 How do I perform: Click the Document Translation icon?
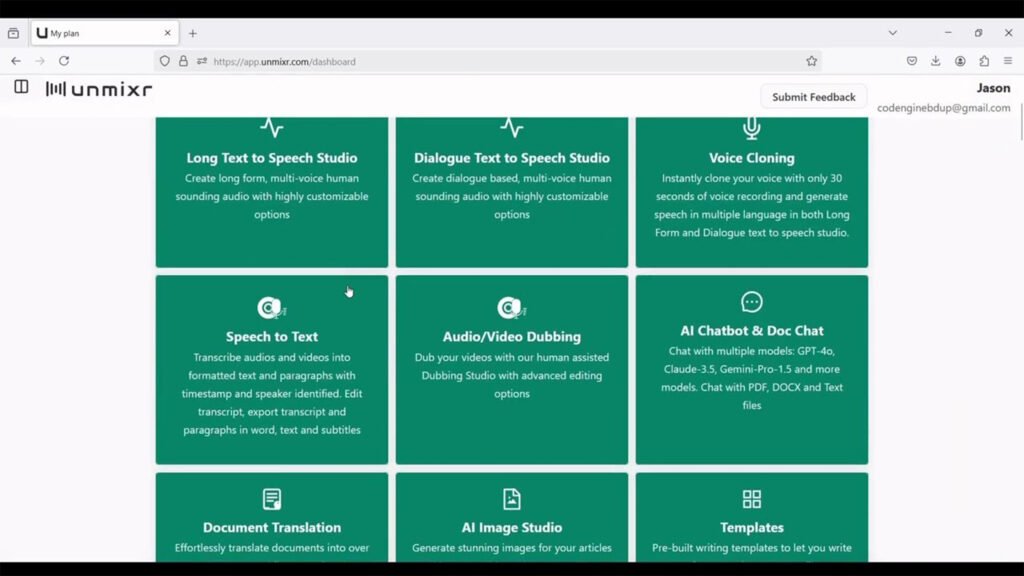tap(271, 499)
